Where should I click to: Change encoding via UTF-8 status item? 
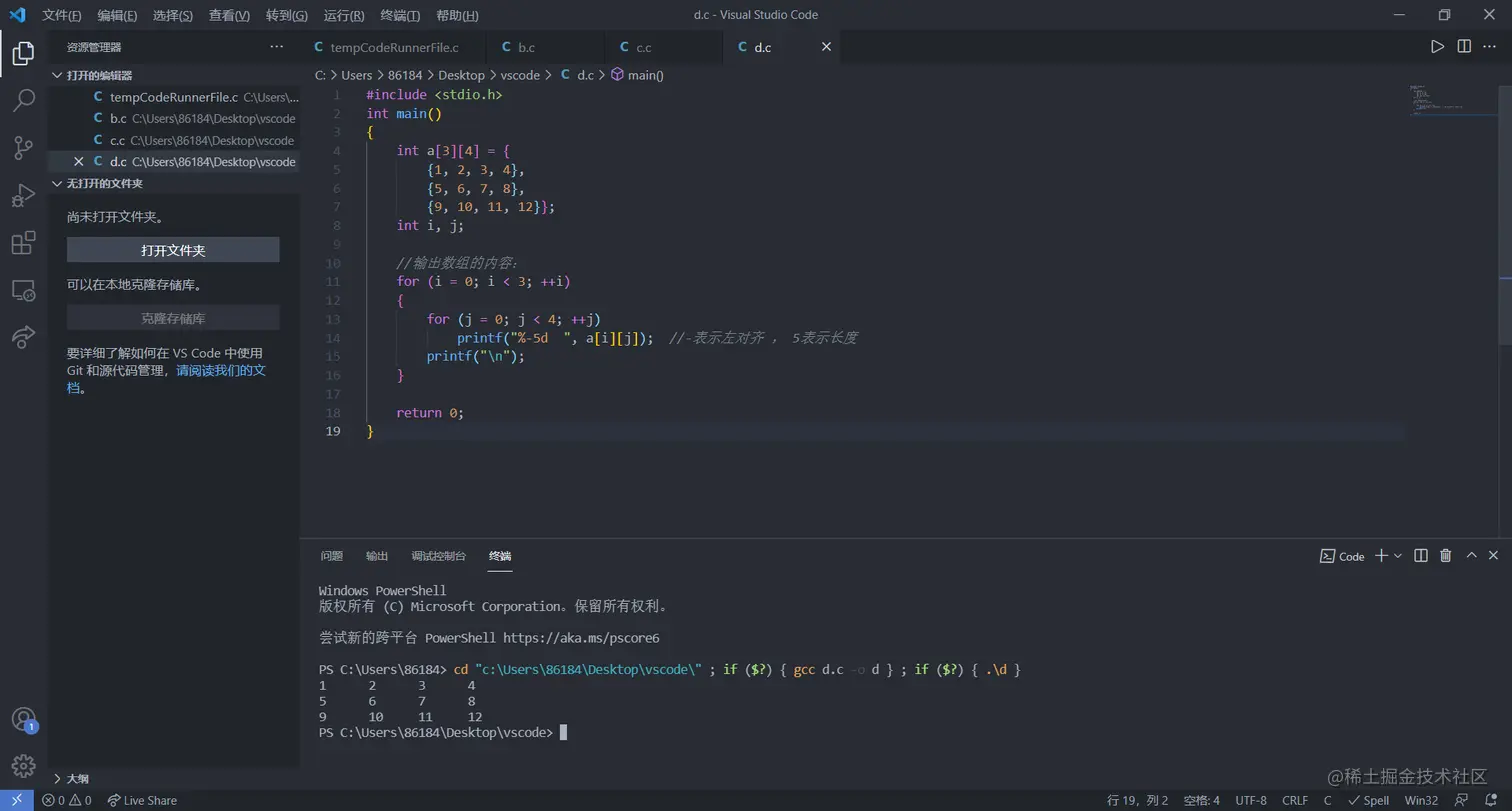[1251, 800]
